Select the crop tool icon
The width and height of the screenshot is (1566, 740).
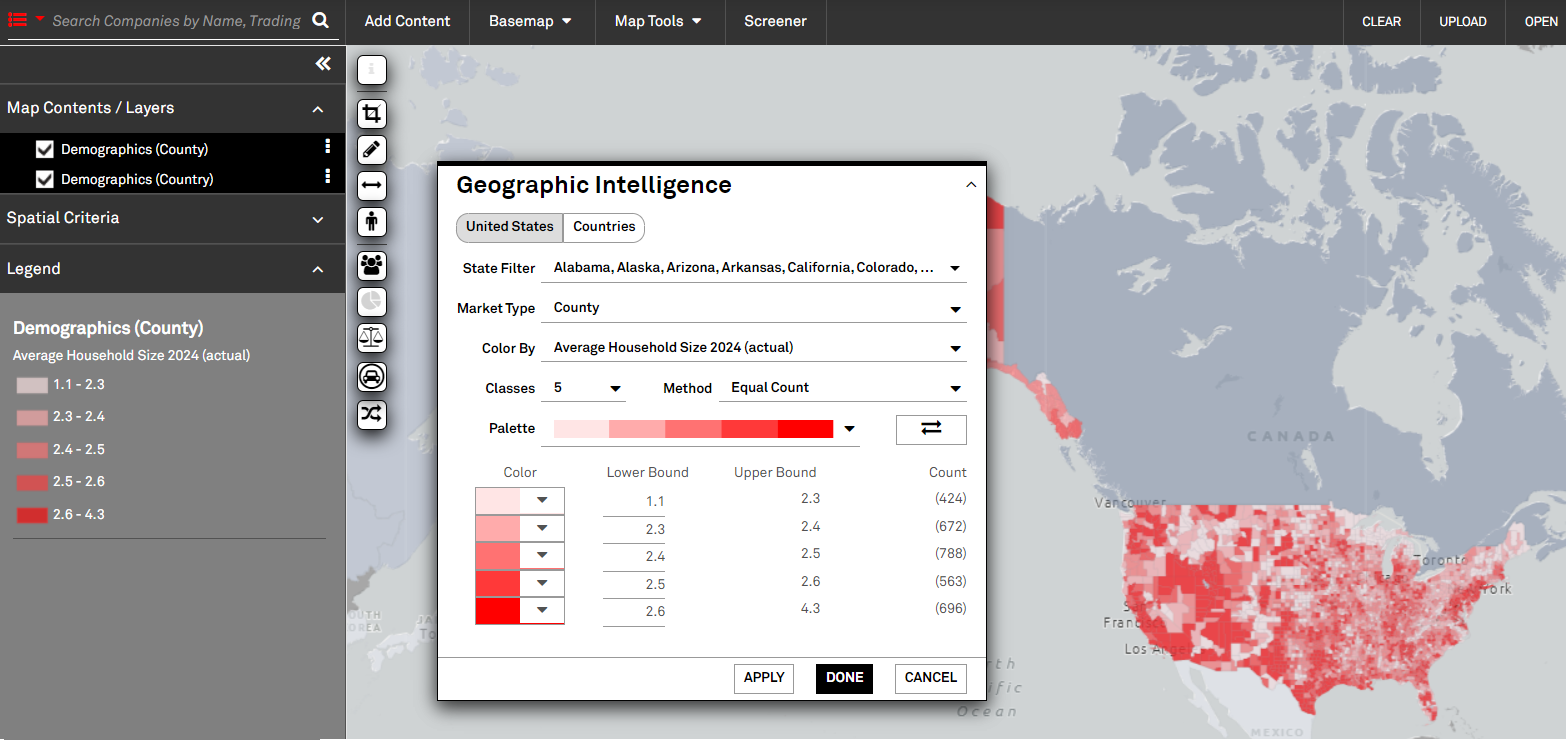372,113
